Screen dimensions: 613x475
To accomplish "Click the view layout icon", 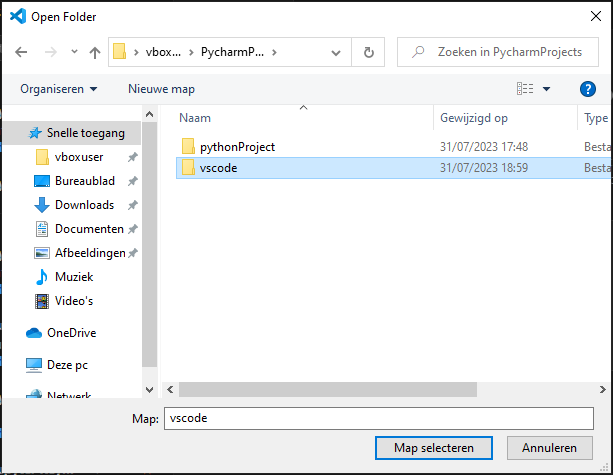I will point(525,89).
